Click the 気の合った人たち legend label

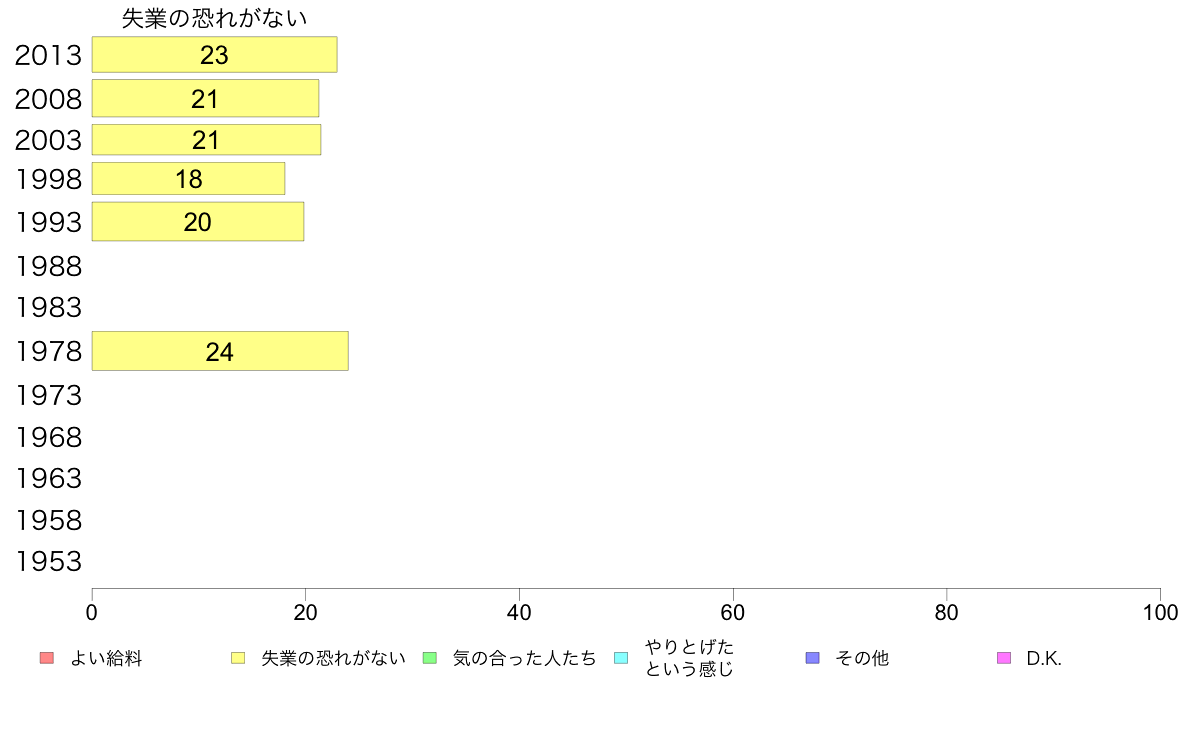click(x=524, y=659)
